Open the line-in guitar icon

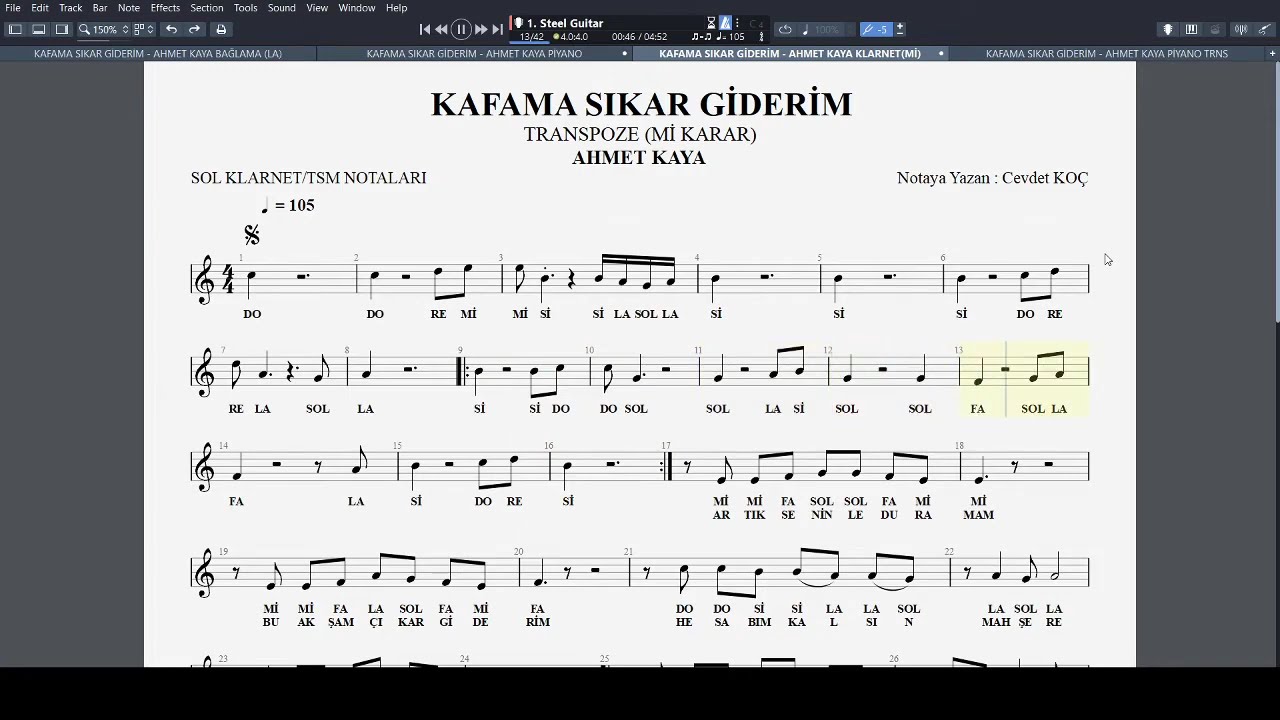1264,30
